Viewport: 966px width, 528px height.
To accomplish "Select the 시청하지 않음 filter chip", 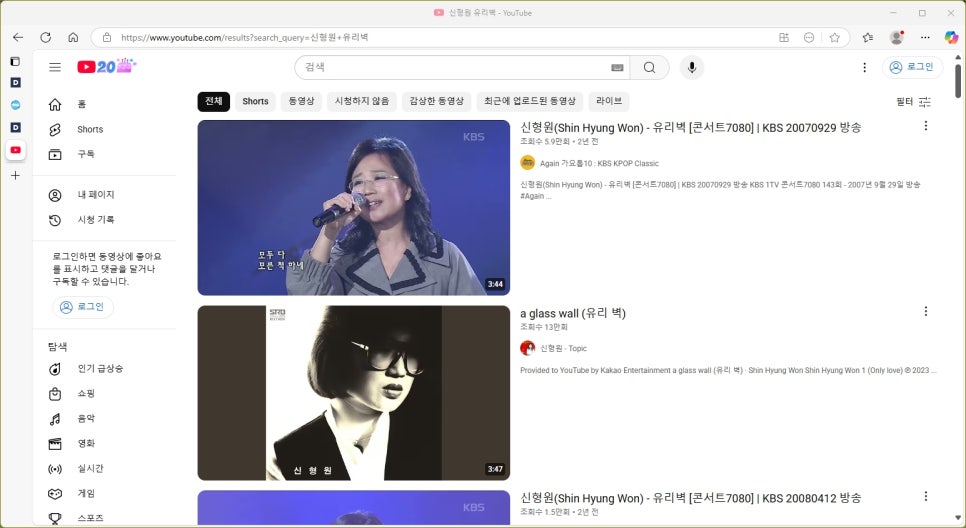I will click(362, 101).
